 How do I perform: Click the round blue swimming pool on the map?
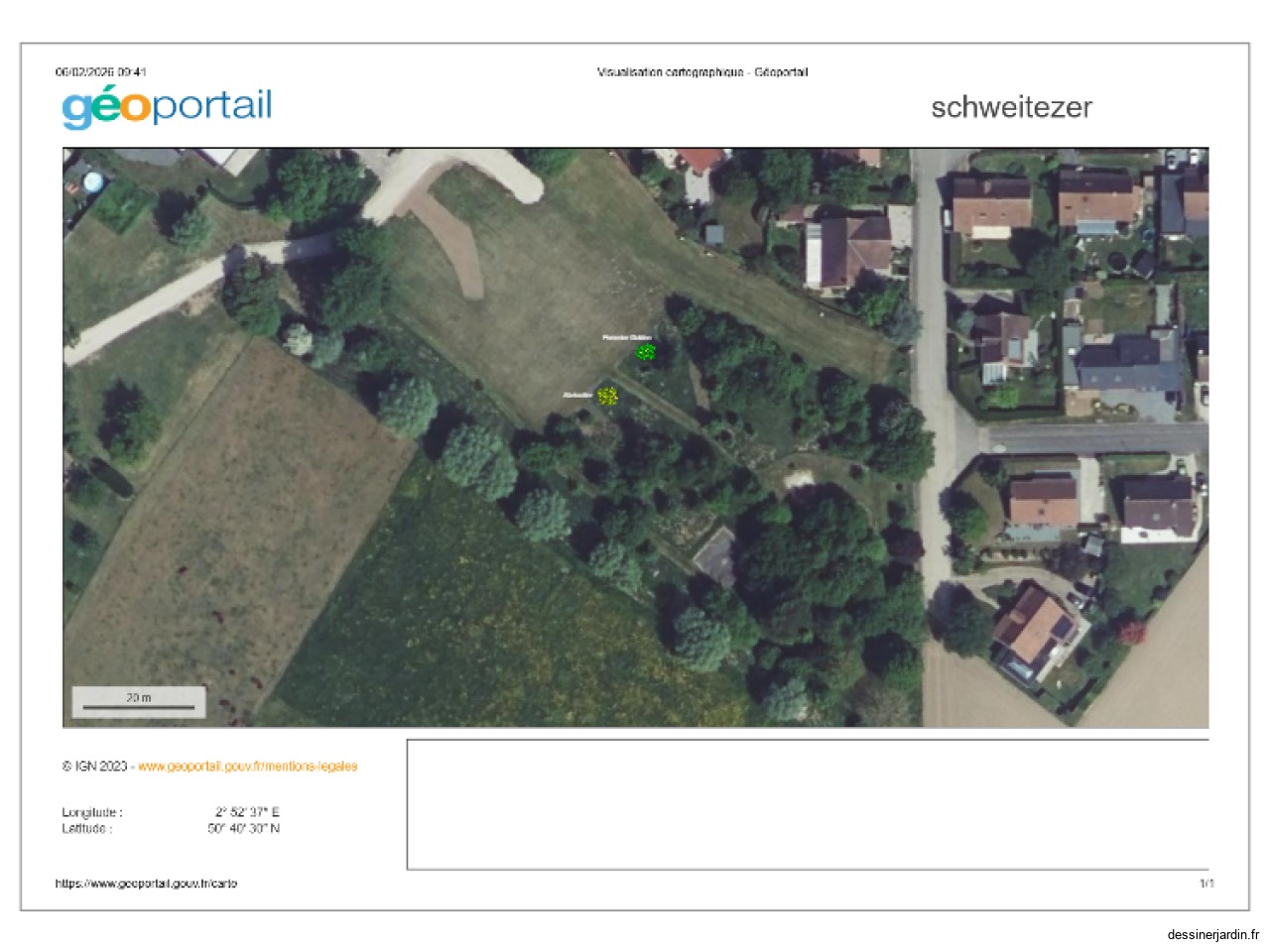(x=92, y=181)
